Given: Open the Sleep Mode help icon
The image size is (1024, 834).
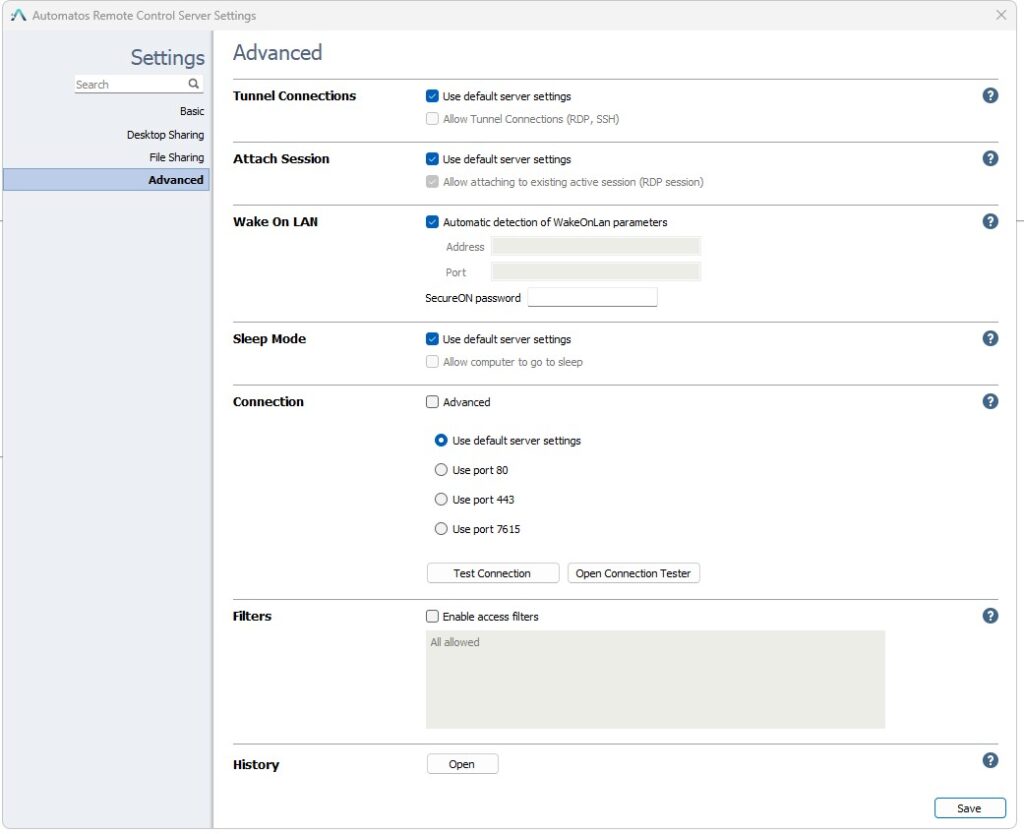Looking at the screenshot, I should (990, 338).
